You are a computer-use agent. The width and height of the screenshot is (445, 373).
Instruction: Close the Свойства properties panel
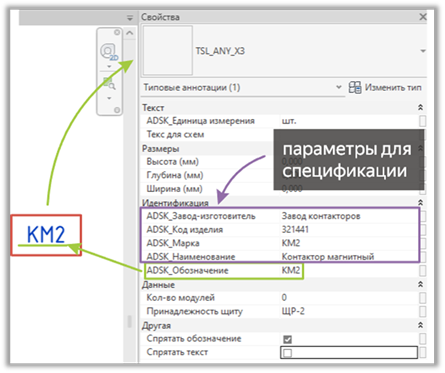422,17
